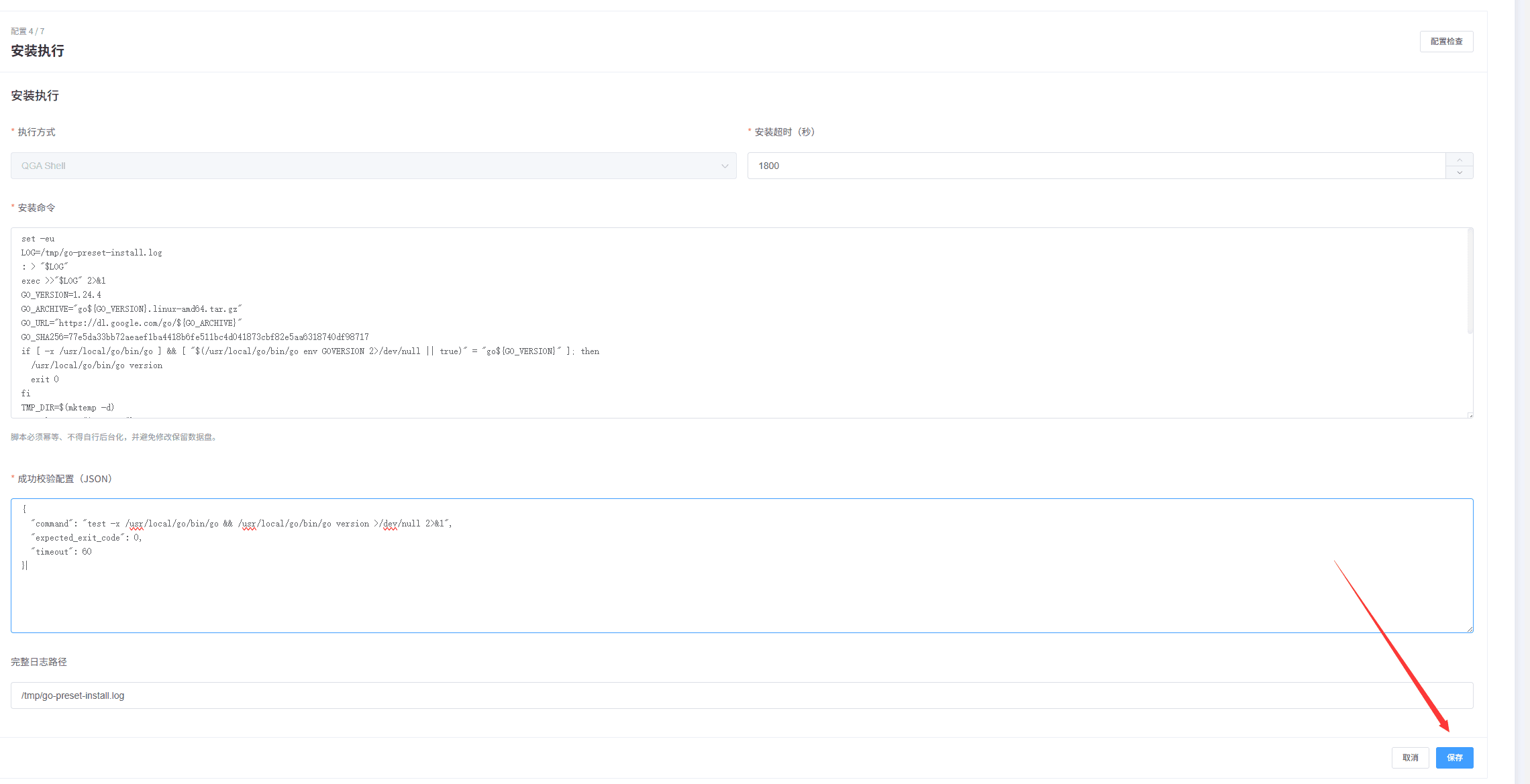Click the 安装执行 page title heading
Image resolution: width=1530 pixels, height=784 pixels.
click(x=38, y=51)
